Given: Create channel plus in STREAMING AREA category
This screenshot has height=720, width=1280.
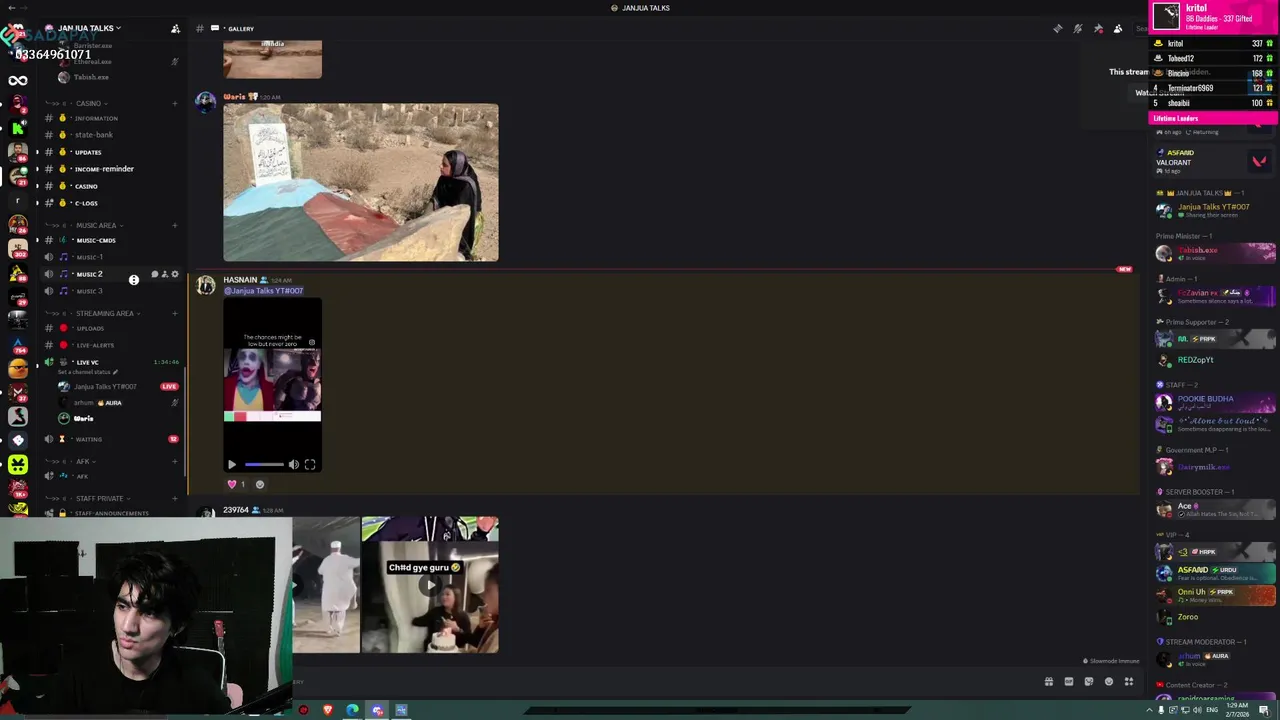Looking at the screenshot, I should pyautogui.click(x=174, y=313).
